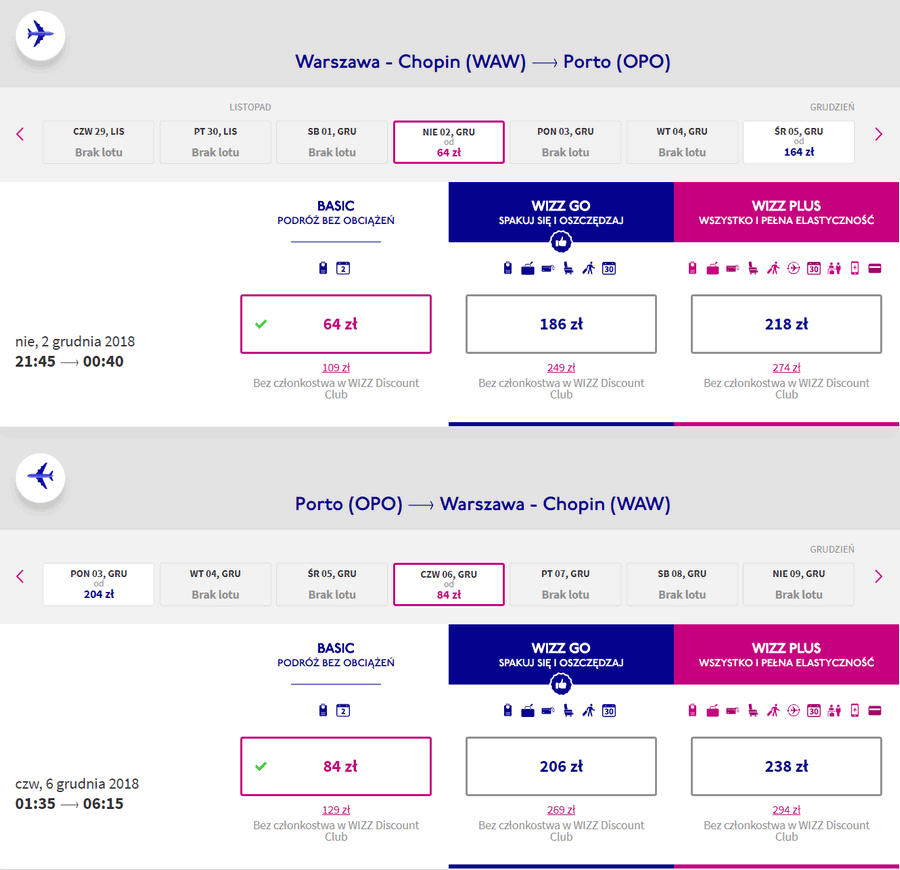The height and width of the screenshot is (870, 900).
Task: Click the 109 zł non-member price link
Action: click(x=336, y=368)
